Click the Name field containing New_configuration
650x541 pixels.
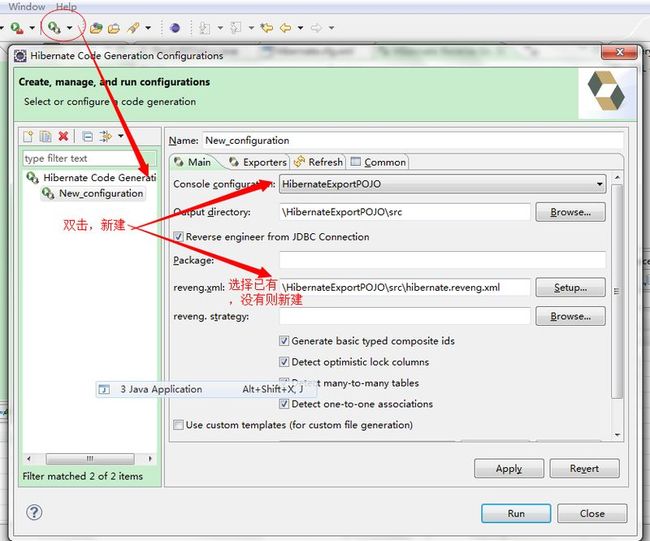tap(413, 141)
